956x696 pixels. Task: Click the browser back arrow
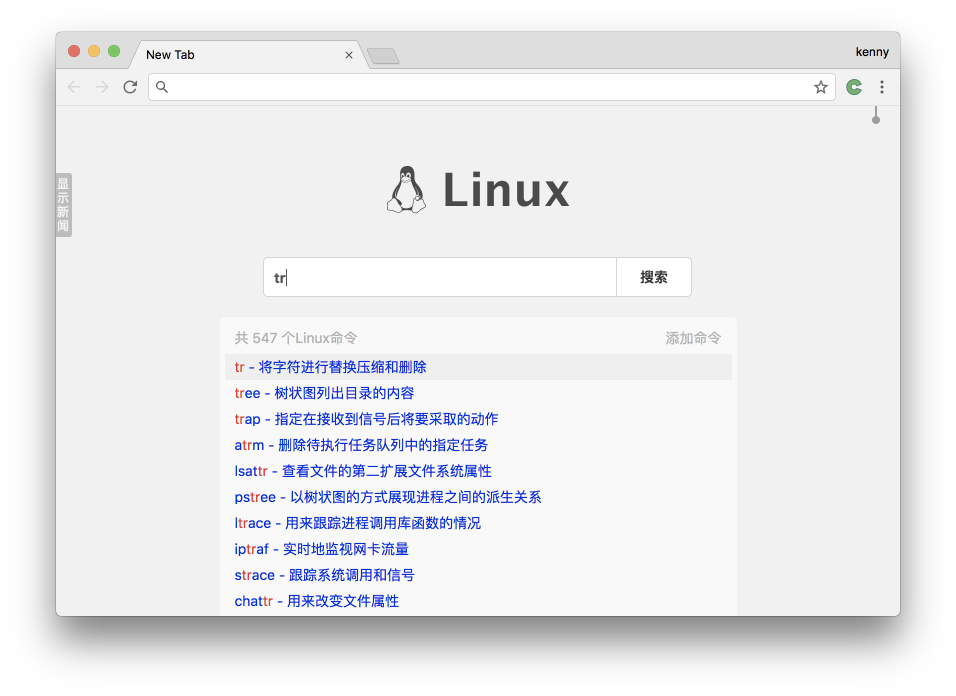(x=74, y=87)
